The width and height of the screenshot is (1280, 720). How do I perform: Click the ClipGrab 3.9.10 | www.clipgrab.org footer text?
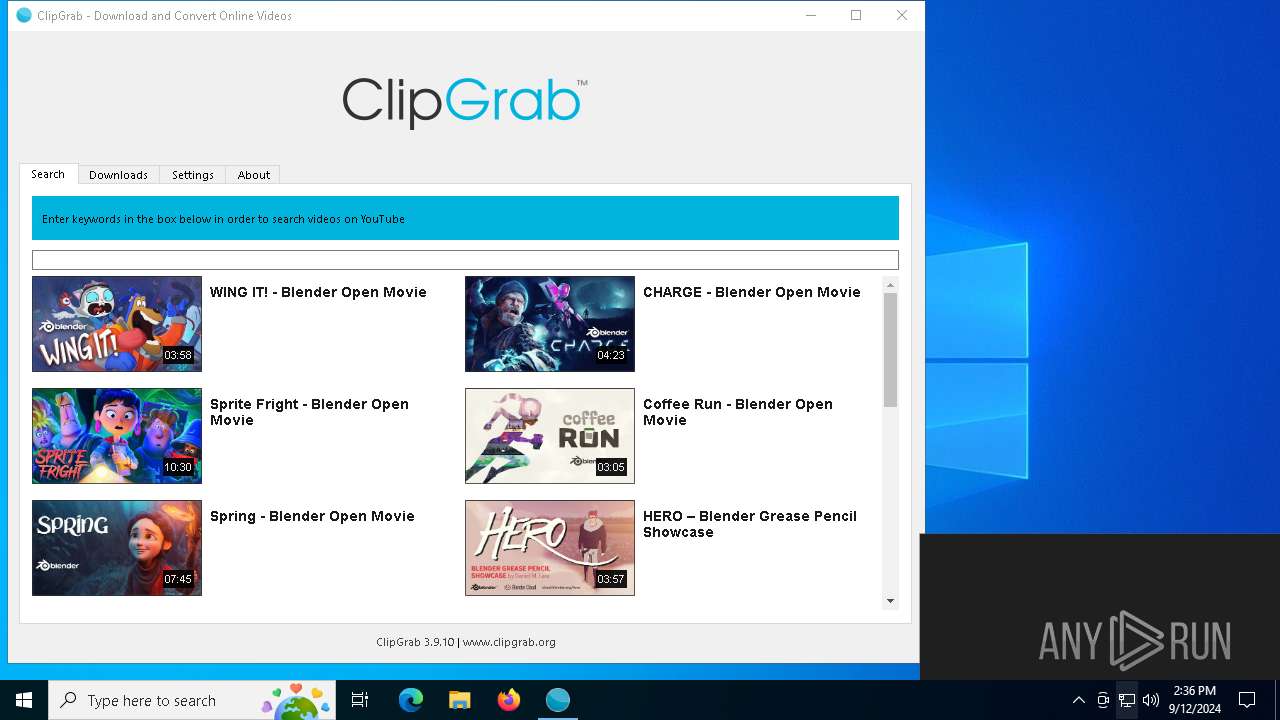coord(466,642)
